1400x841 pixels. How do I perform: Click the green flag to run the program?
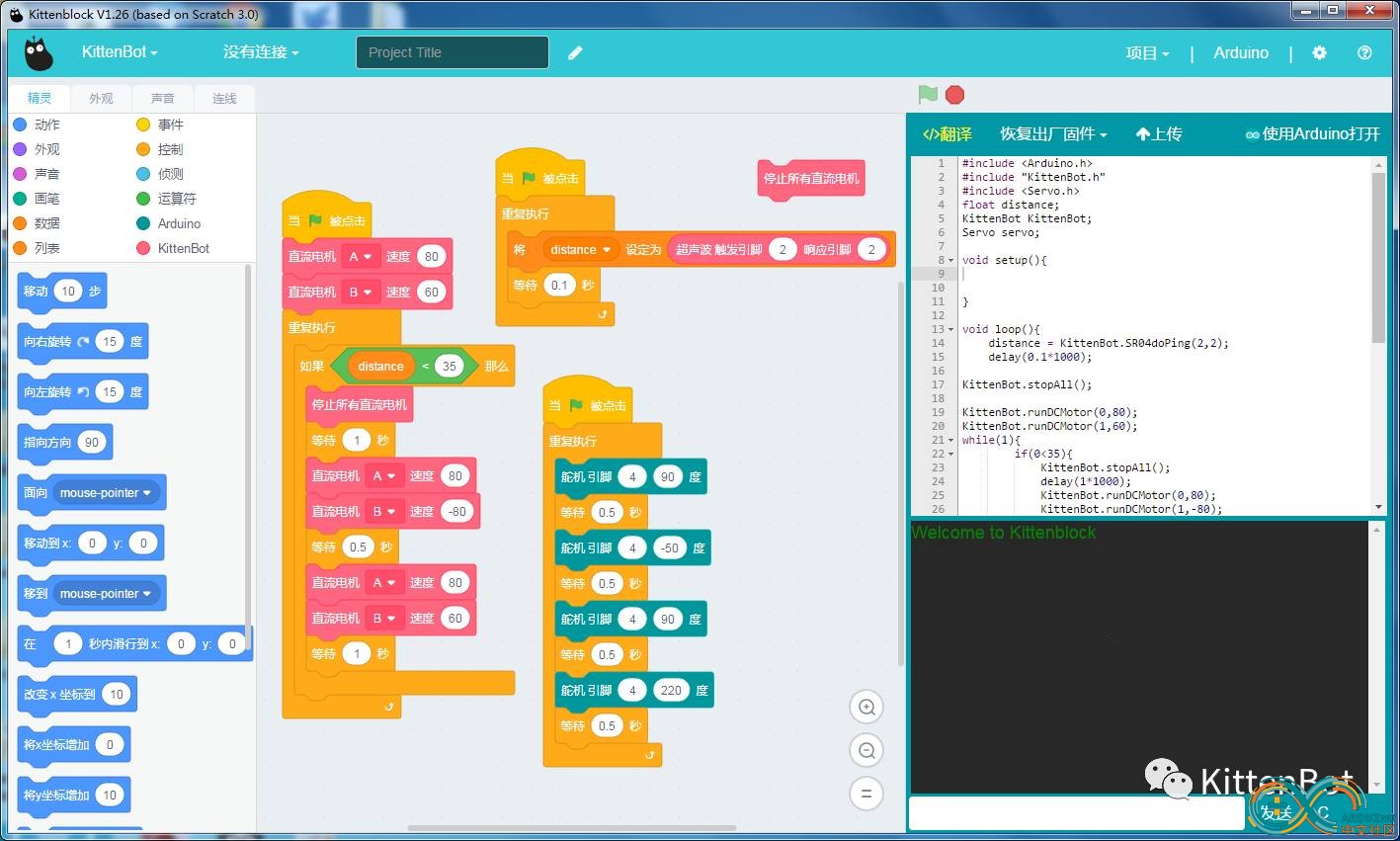(x=928, y=95)
